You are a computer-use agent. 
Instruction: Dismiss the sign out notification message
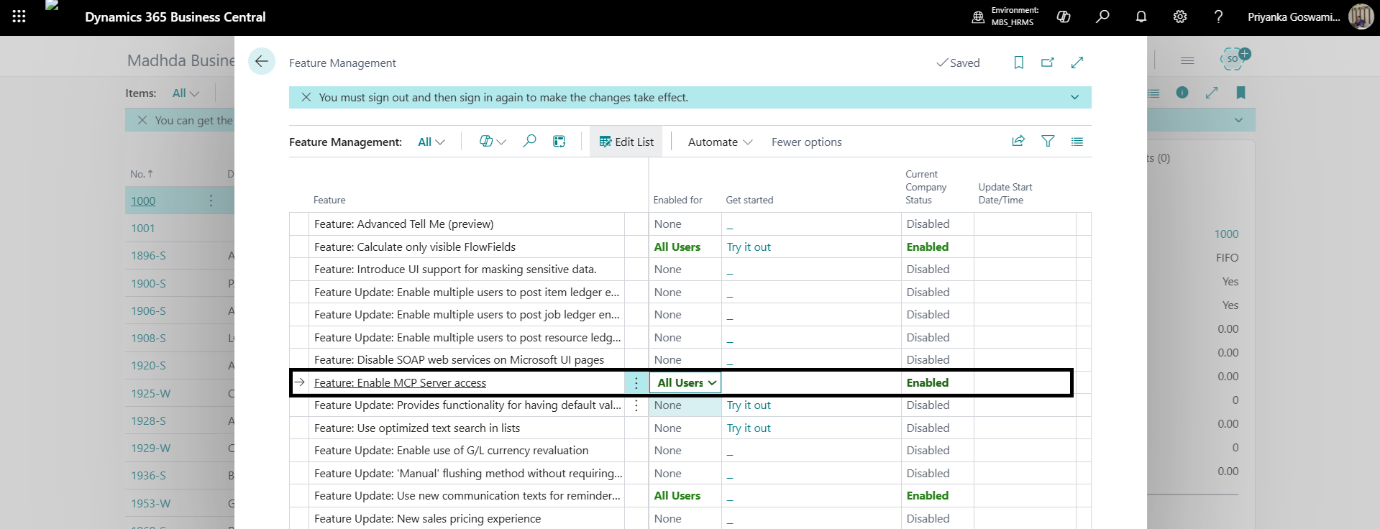[306, 98]
